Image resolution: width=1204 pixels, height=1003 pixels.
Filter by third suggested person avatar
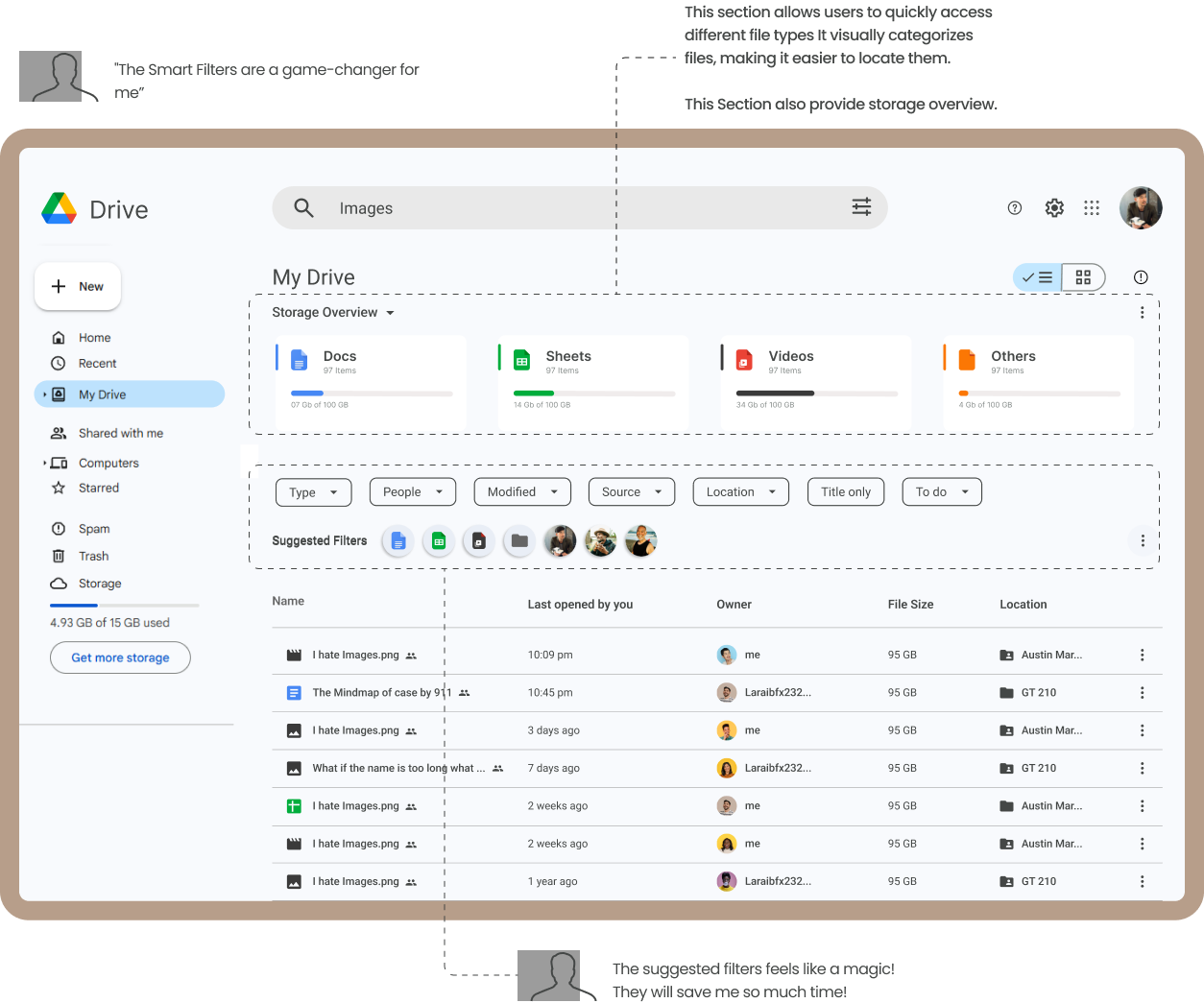(x=640, y=541)
